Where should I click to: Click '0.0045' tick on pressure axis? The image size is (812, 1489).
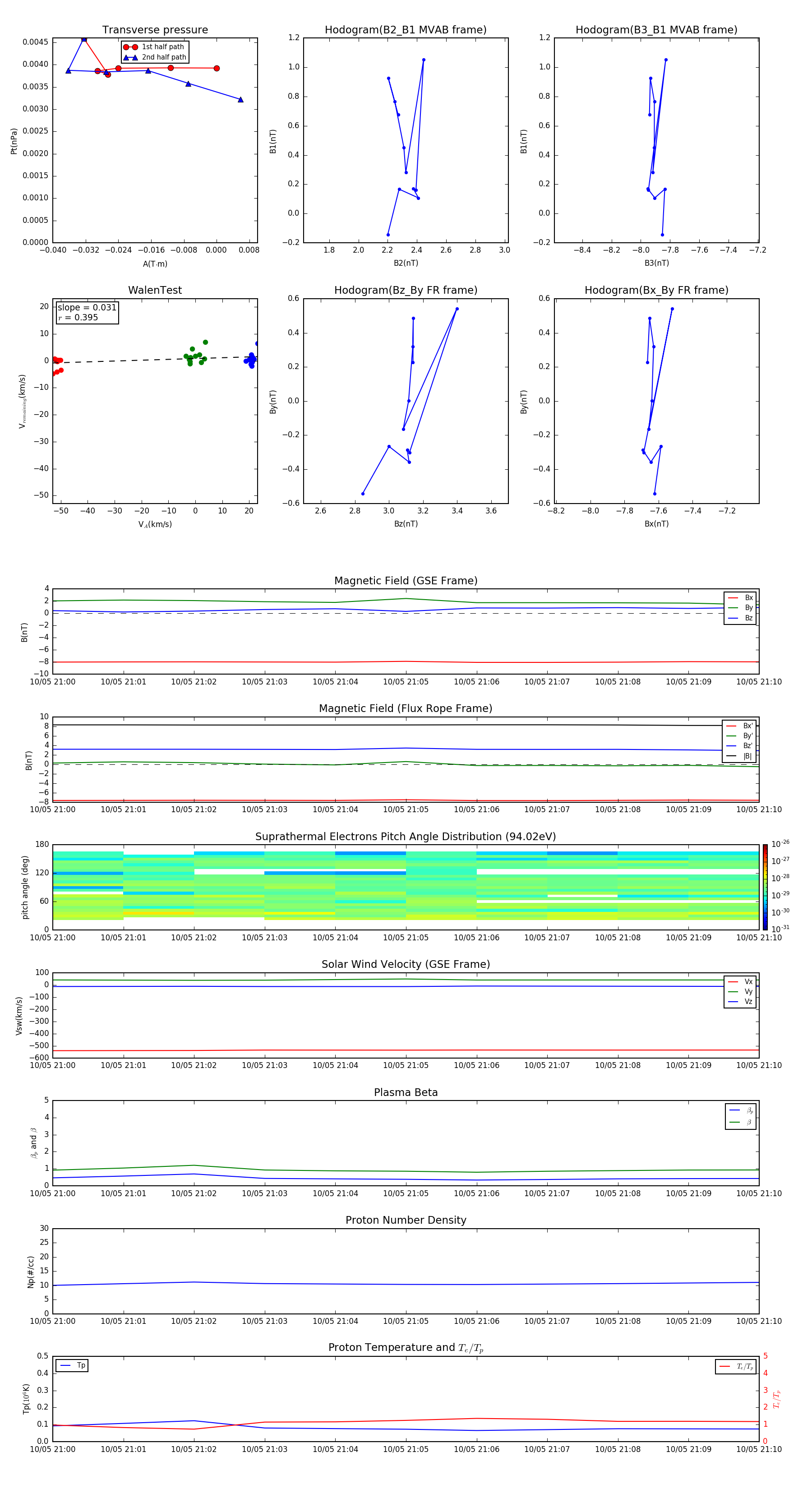[x=35, y=42]
